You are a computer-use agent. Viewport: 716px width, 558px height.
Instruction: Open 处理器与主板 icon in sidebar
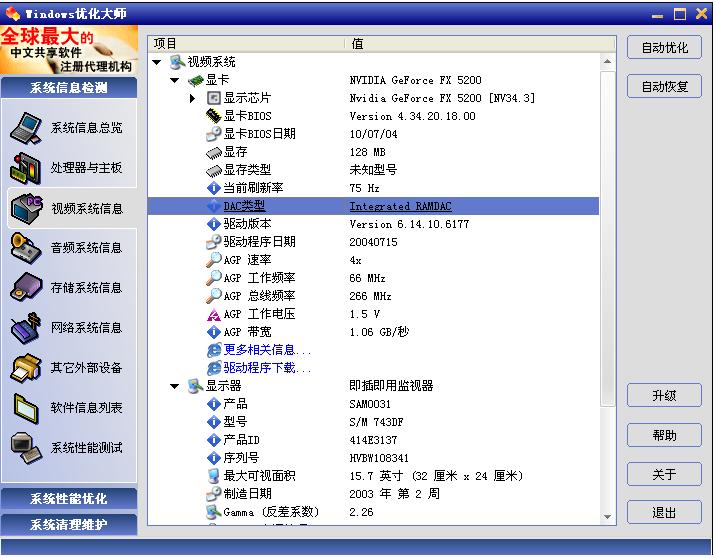point(26,168)
